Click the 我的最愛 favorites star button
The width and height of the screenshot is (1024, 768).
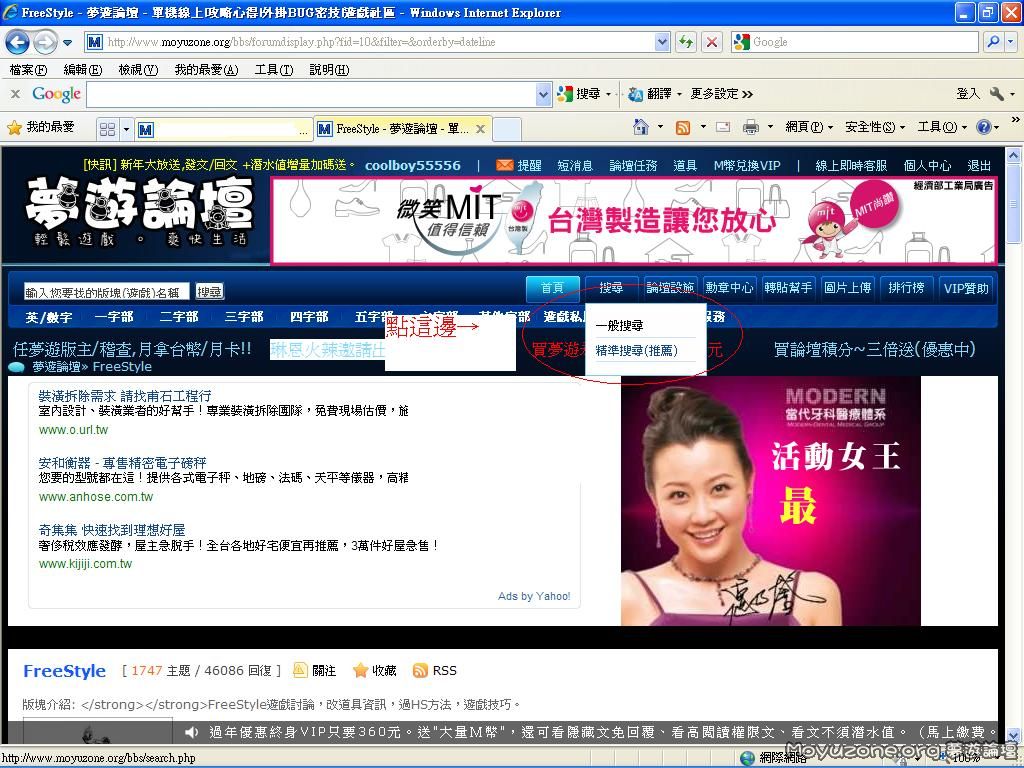(x=40, y=127)
